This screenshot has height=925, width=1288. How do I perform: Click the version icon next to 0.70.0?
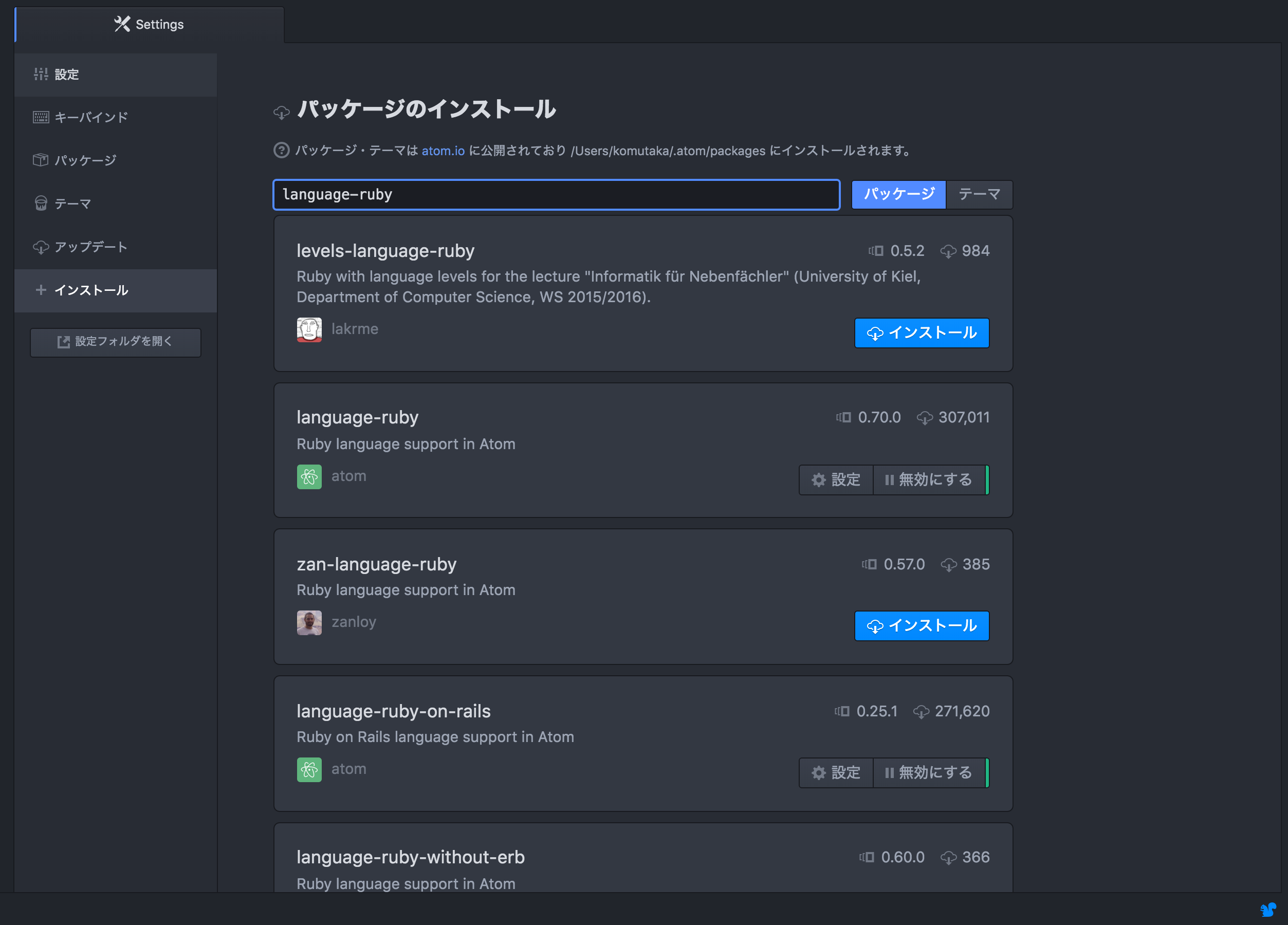843,418
